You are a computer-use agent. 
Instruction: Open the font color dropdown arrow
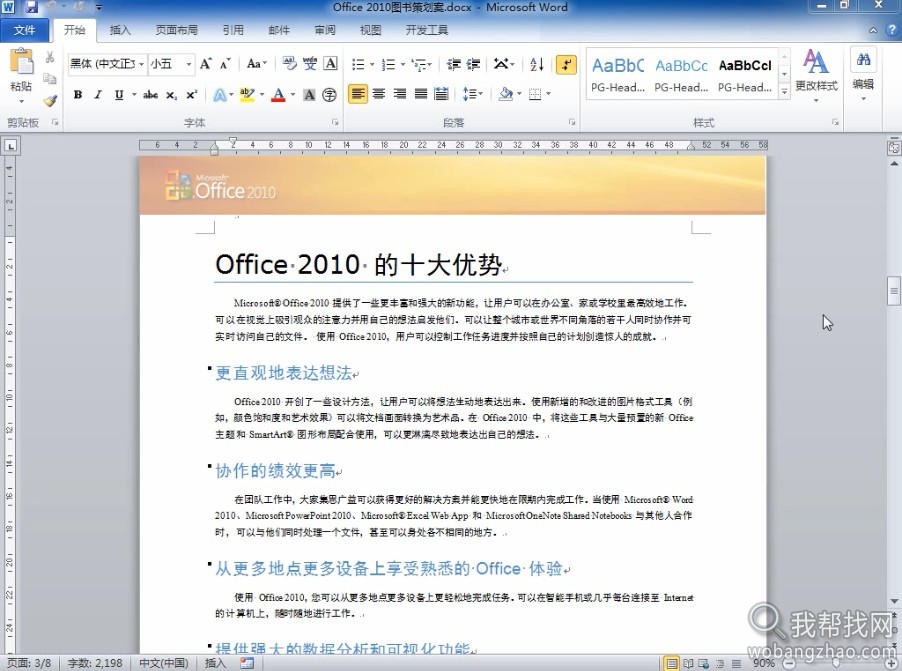[x=293, y=95]
